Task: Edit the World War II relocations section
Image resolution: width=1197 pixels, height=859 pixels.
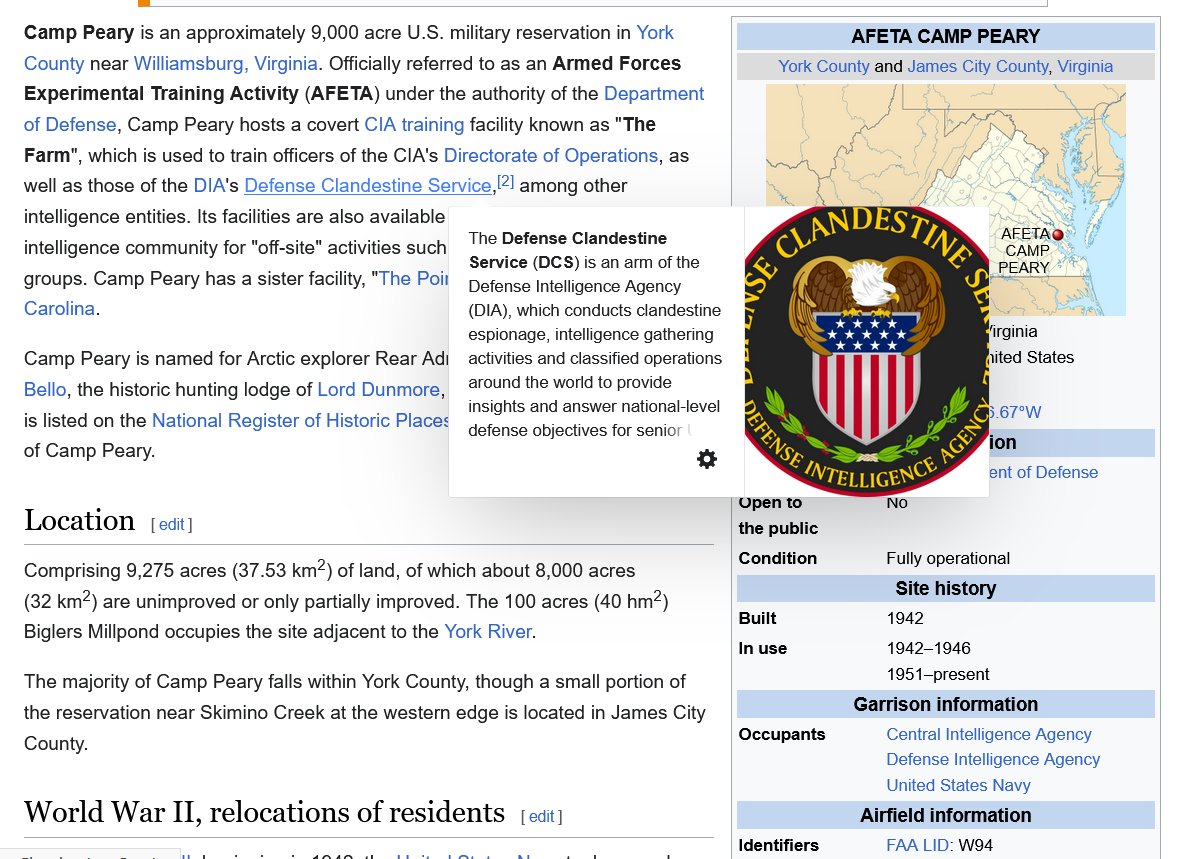Action: pos(541,816)
